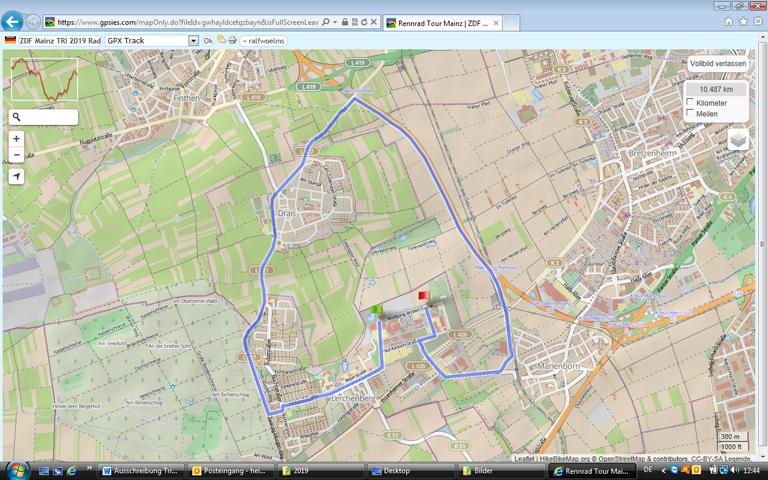Click the printer icon in toolbar
This screenshot has width=768, height=480.
pos(232,40)
